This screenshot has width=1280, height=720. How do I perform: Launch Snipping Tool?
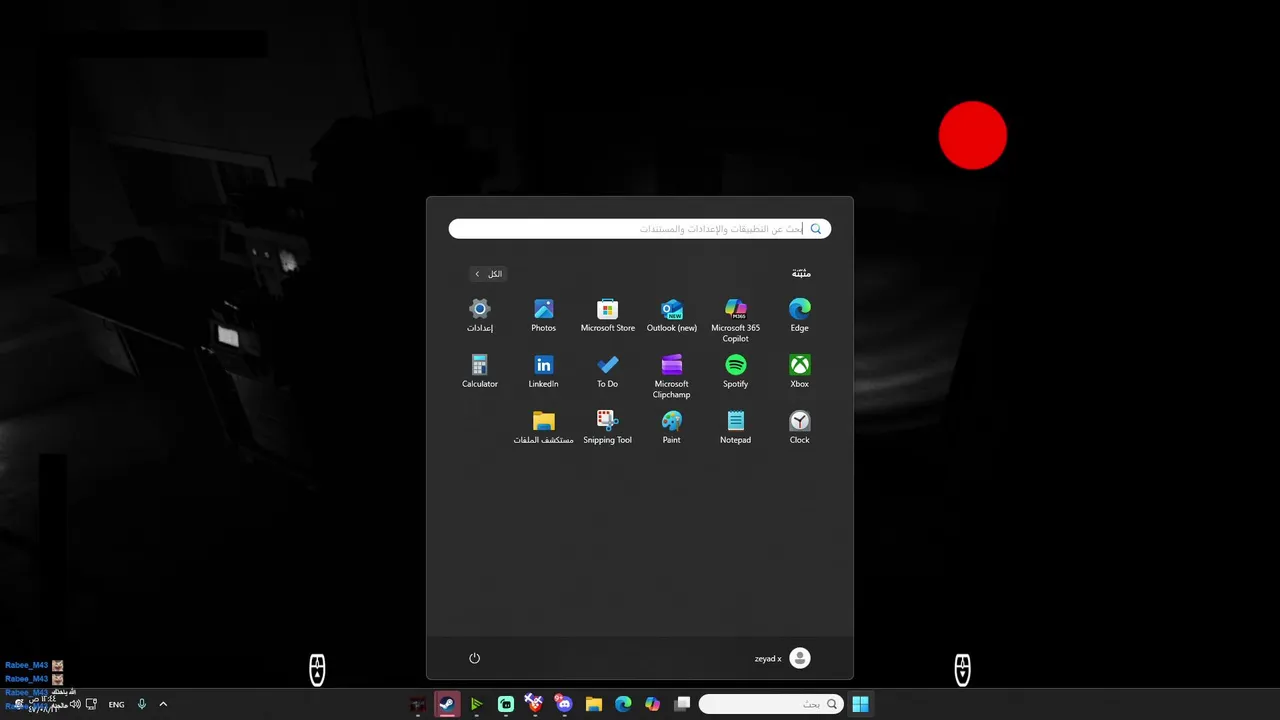[608, 427]
